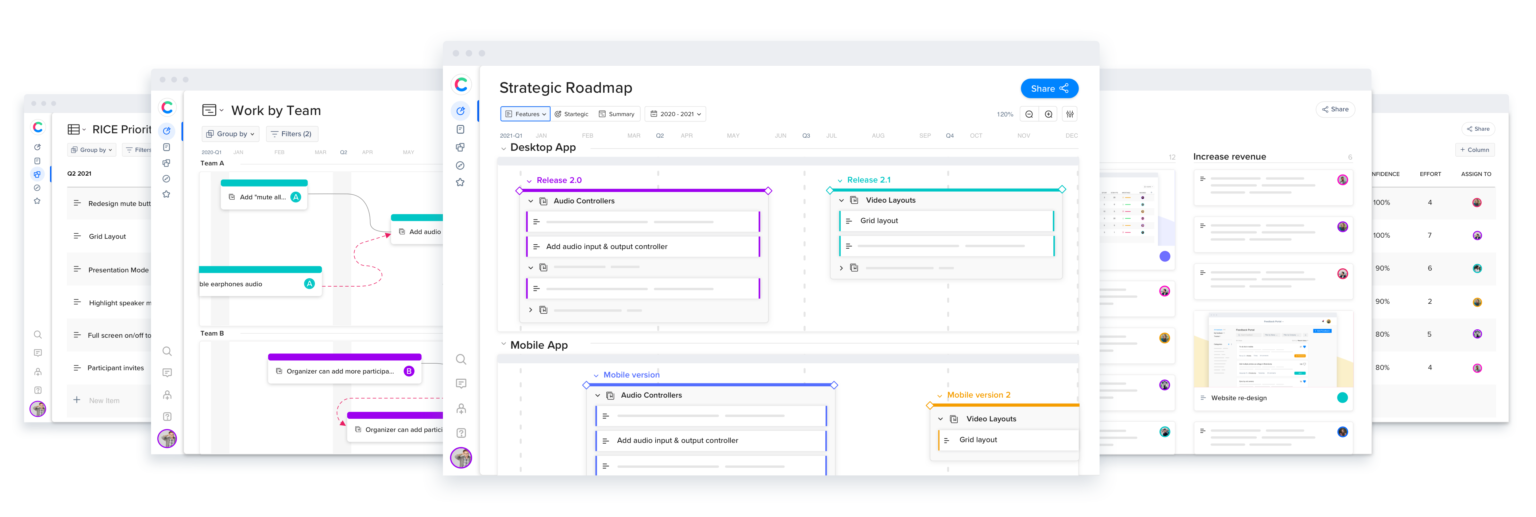Collapse the Release 2.0 group
The image size is (1536, 517).
pyautogui.click(x=530, y=181)
